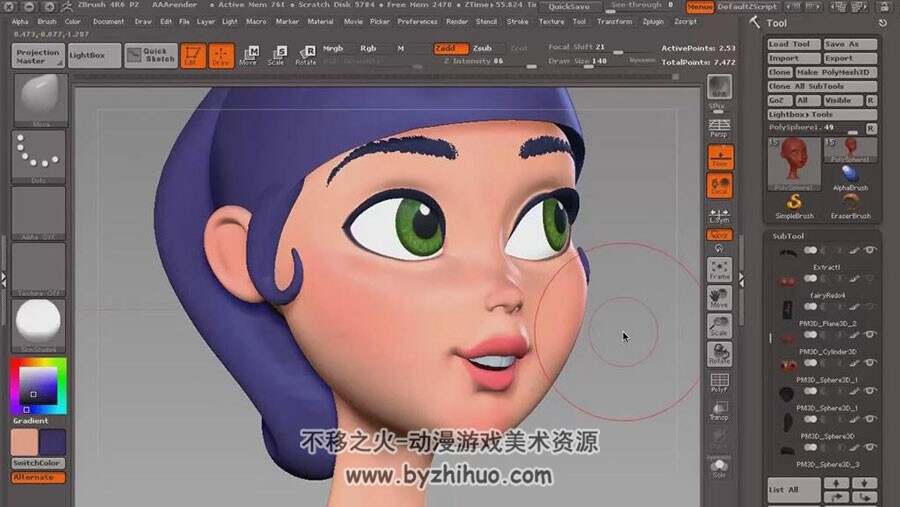Click the Projection Master button
900x507 pixels.
coord(38,56)
